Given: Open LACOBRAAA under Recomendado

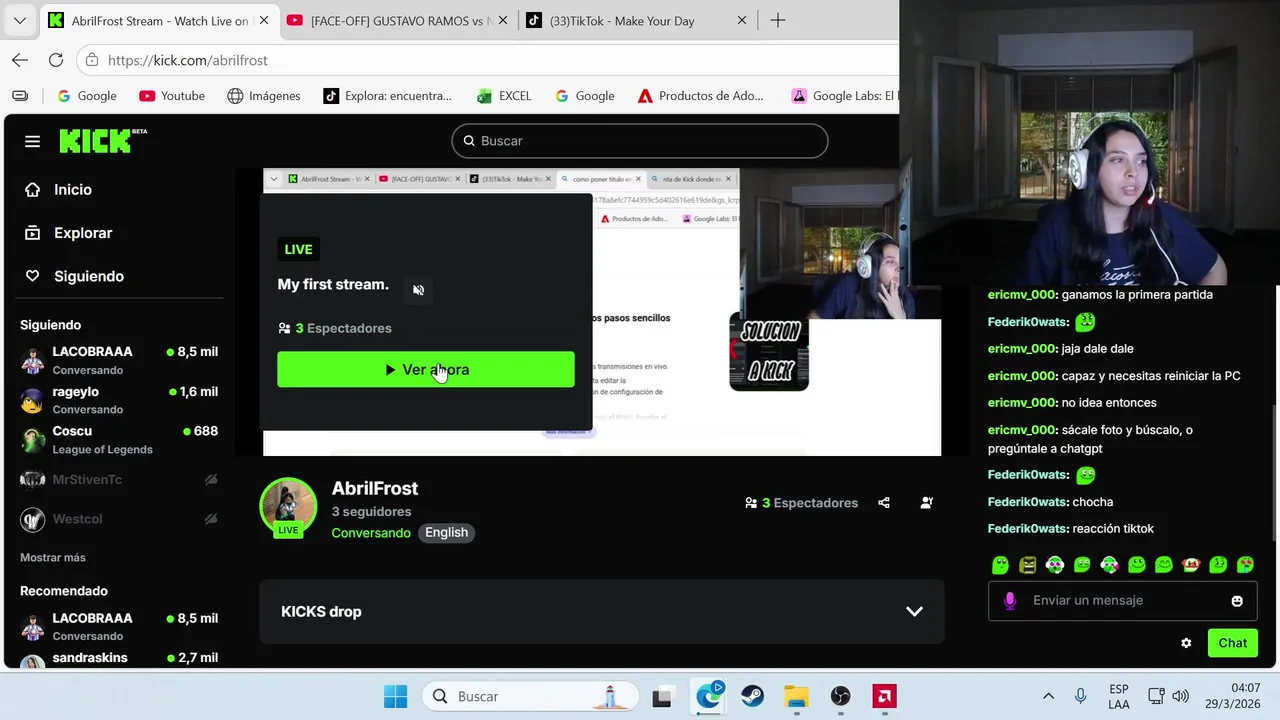Looking at the screenshot, I should [x=119, y=626].
